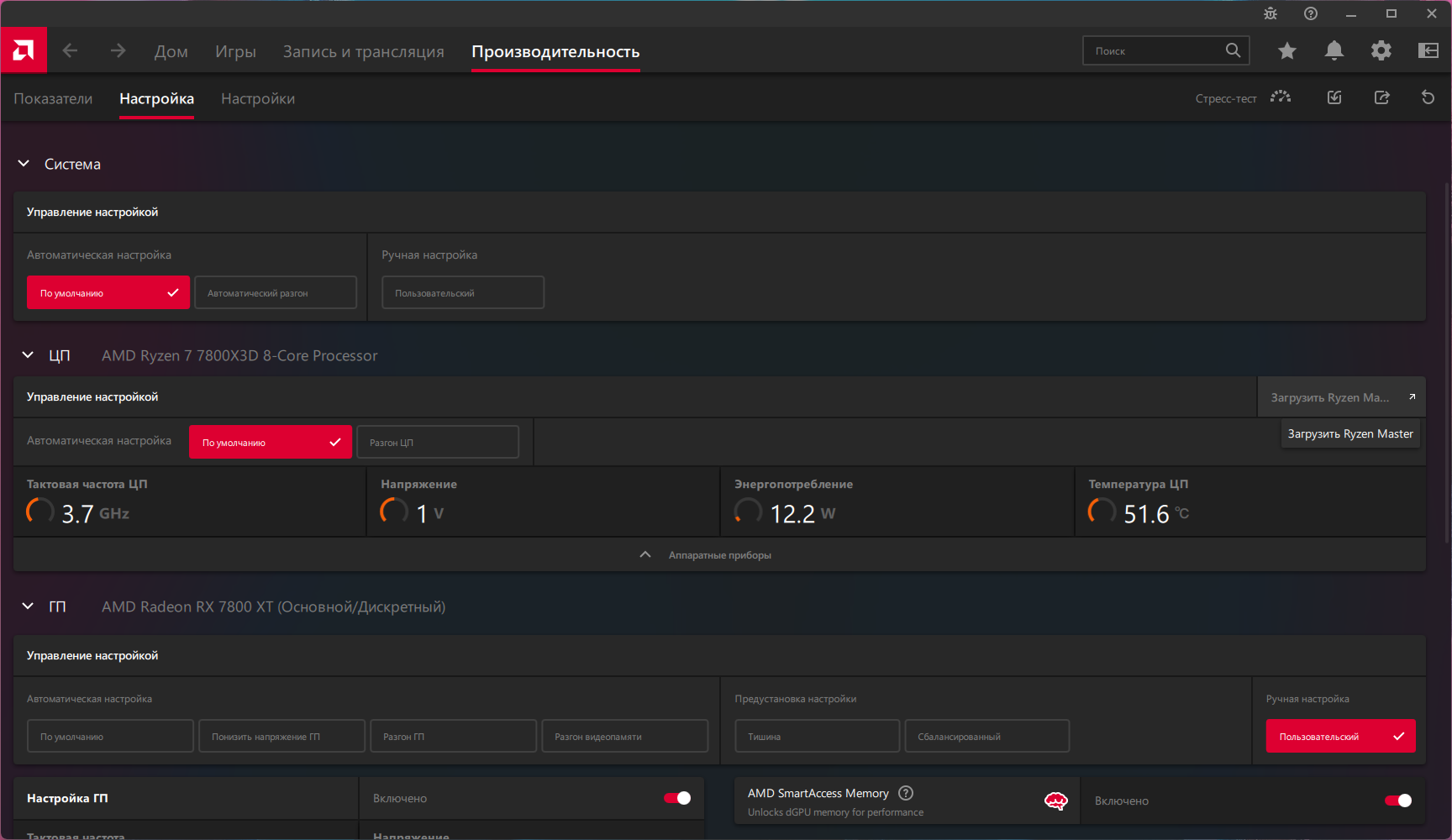The width and height of the screenshot is (1452, 840).
Task: Open the Дом tab
Action: click(171, 51)
